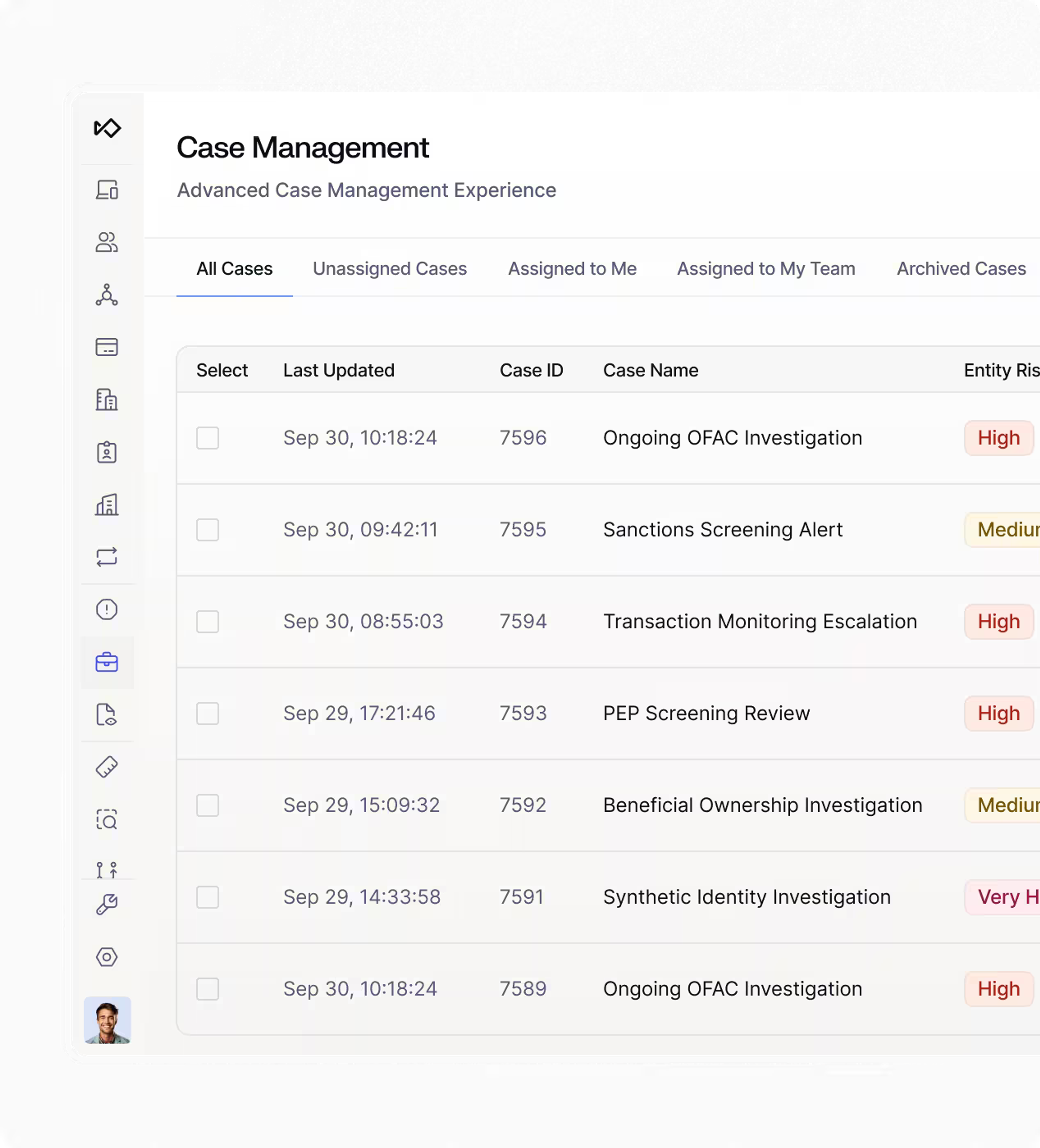Click the Medium risk badge for case 7595
Screen dimensions: 1040x1148
(1002, 530)
